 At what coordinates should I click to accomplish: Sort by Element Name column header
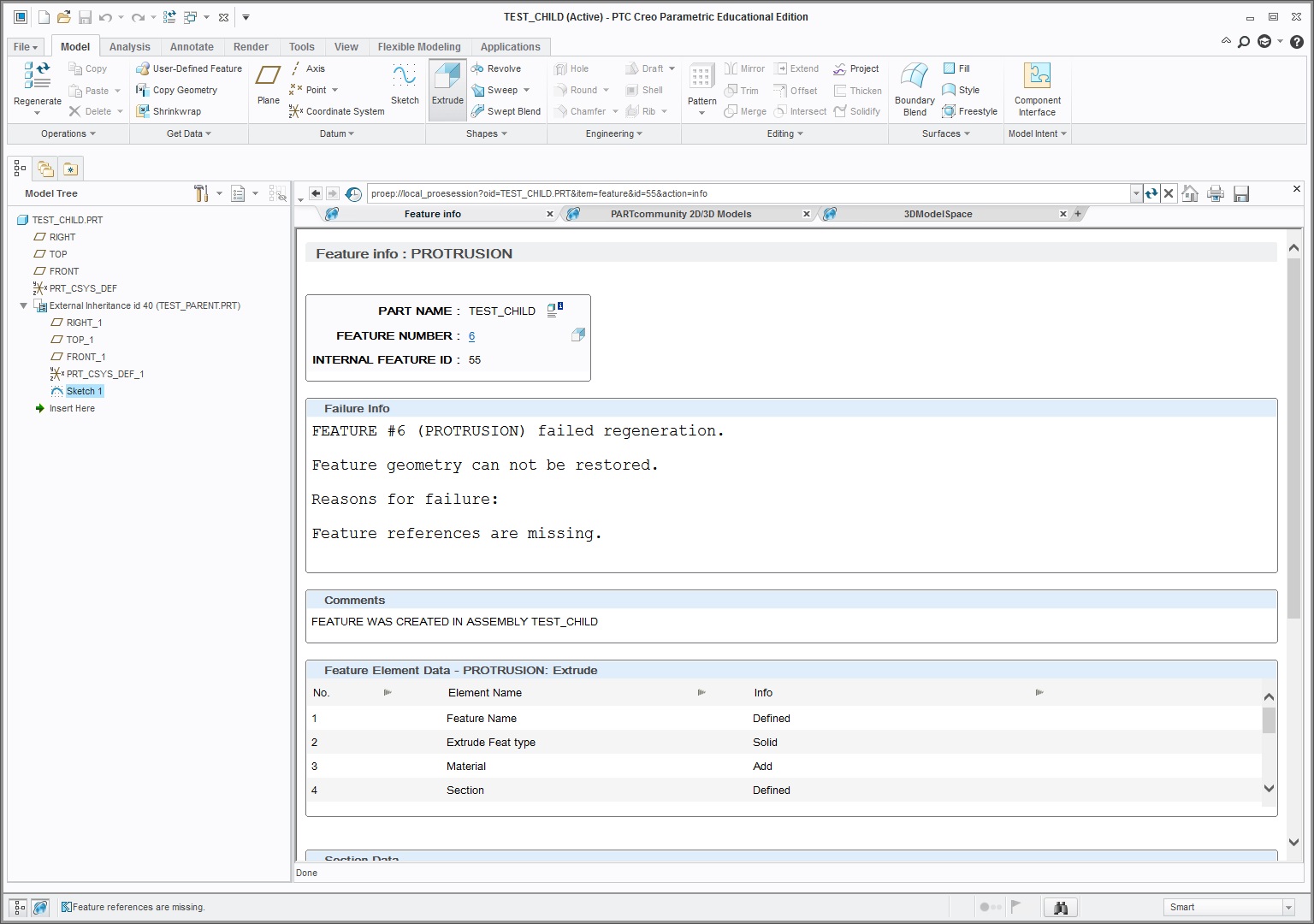[484, 693]
